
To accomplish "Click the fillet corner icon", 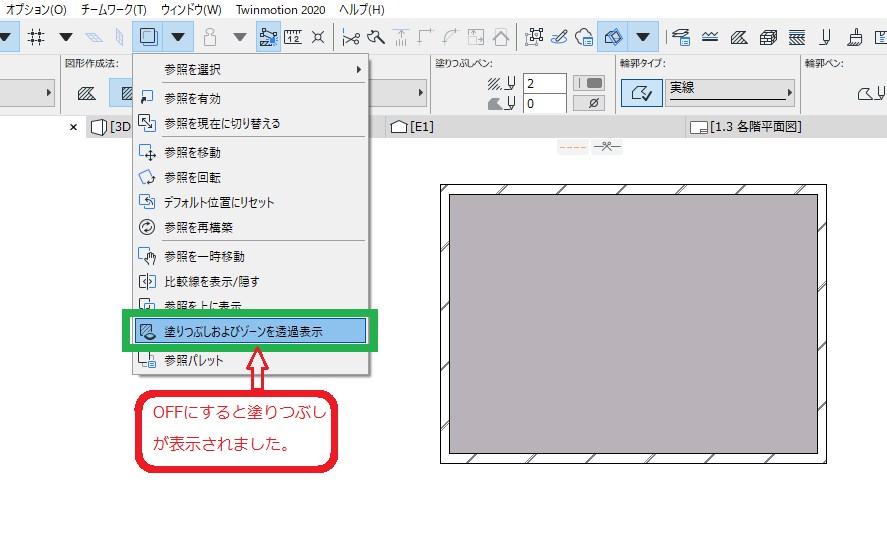I will [x=425, y=37].
